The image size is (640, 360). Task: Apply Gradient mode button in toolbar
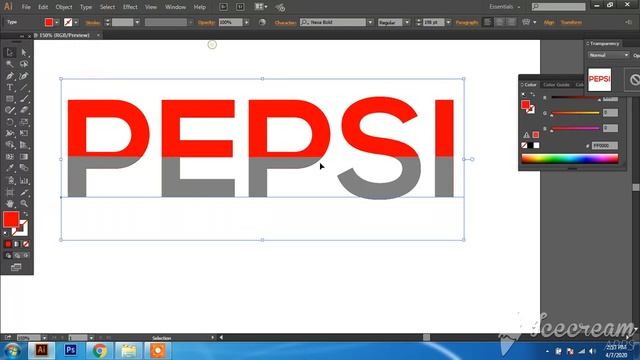point(17,244)
